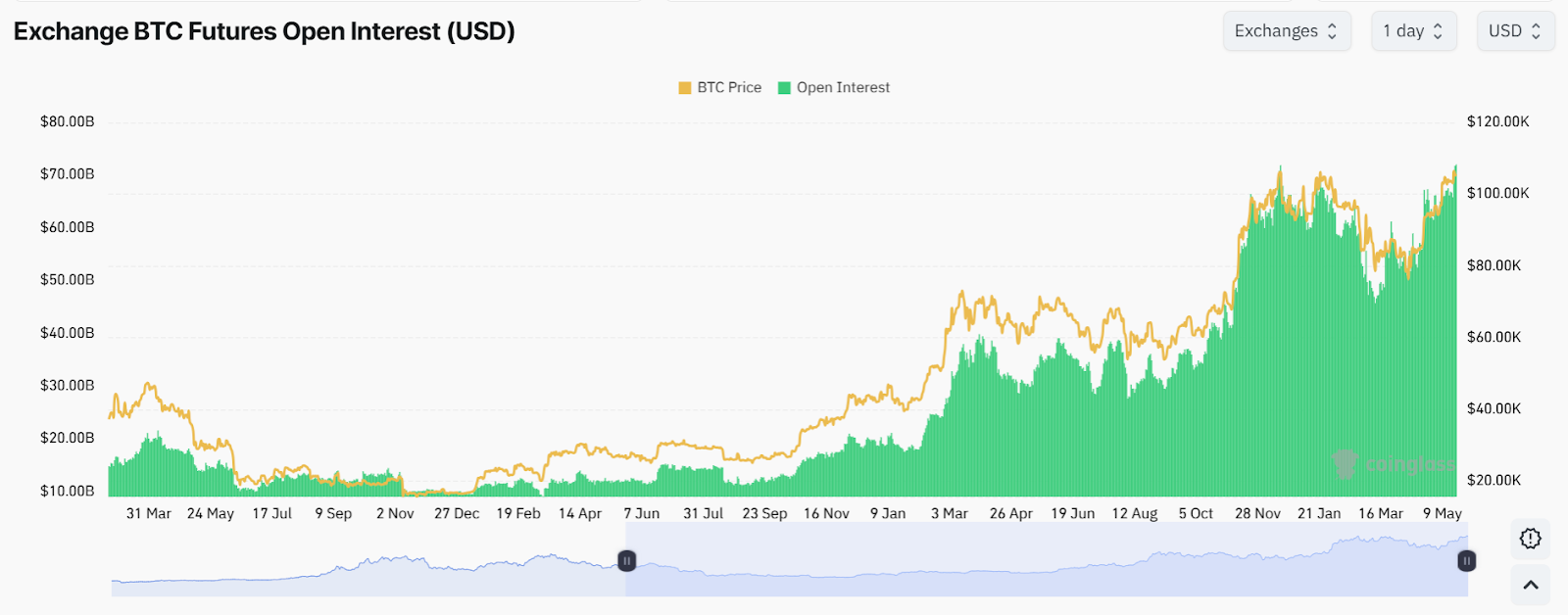Viewport: 1568px width, 615px height.
Task: Click the $80.00B left axis label
Action: [x=68, y=121]
